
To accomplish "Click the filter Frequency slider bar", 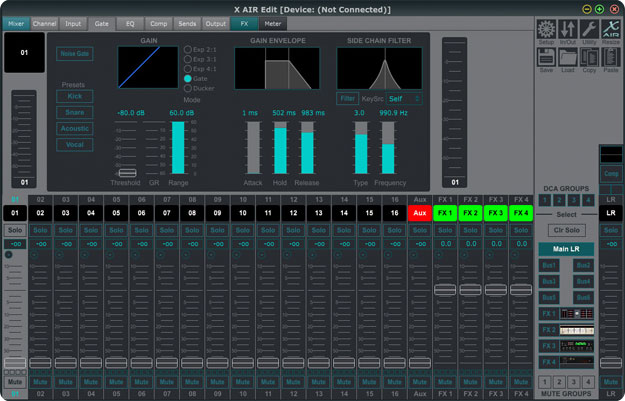I will [388, 147].
